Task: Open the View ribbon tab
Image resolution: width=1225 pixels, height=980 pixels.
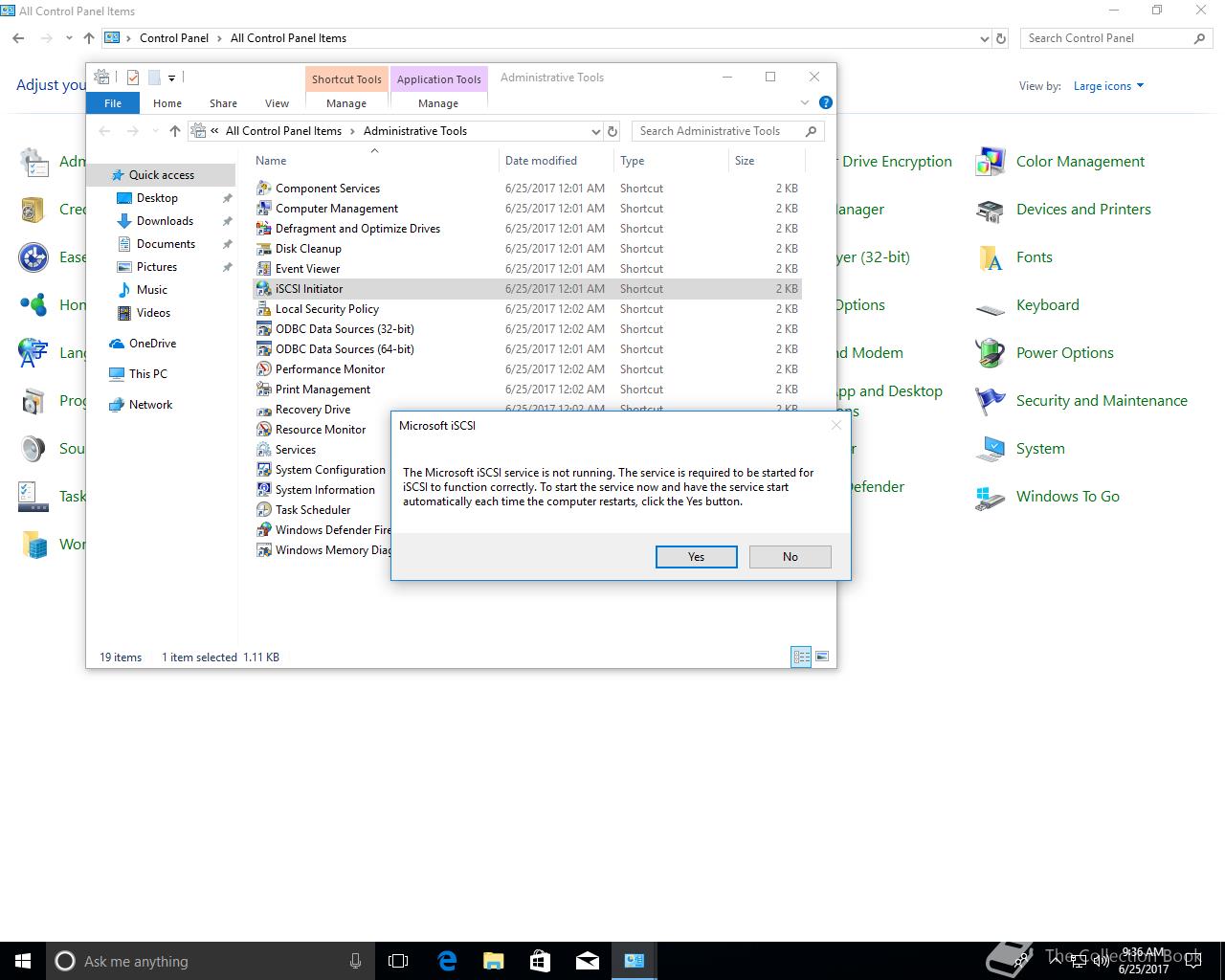Action: (277, 103)
